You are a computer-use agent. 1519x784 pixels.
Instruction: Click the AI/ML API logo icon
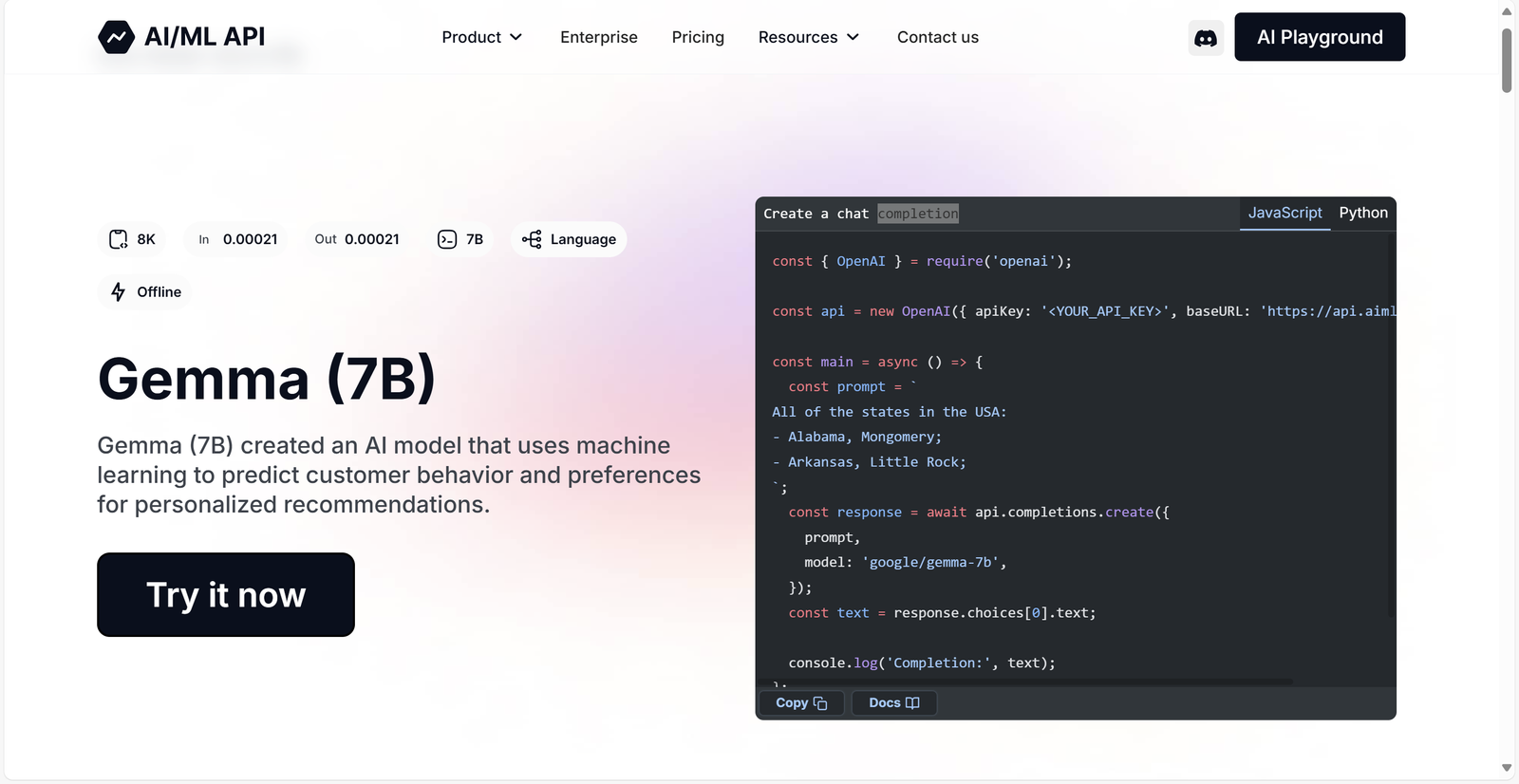click(116, 37)
